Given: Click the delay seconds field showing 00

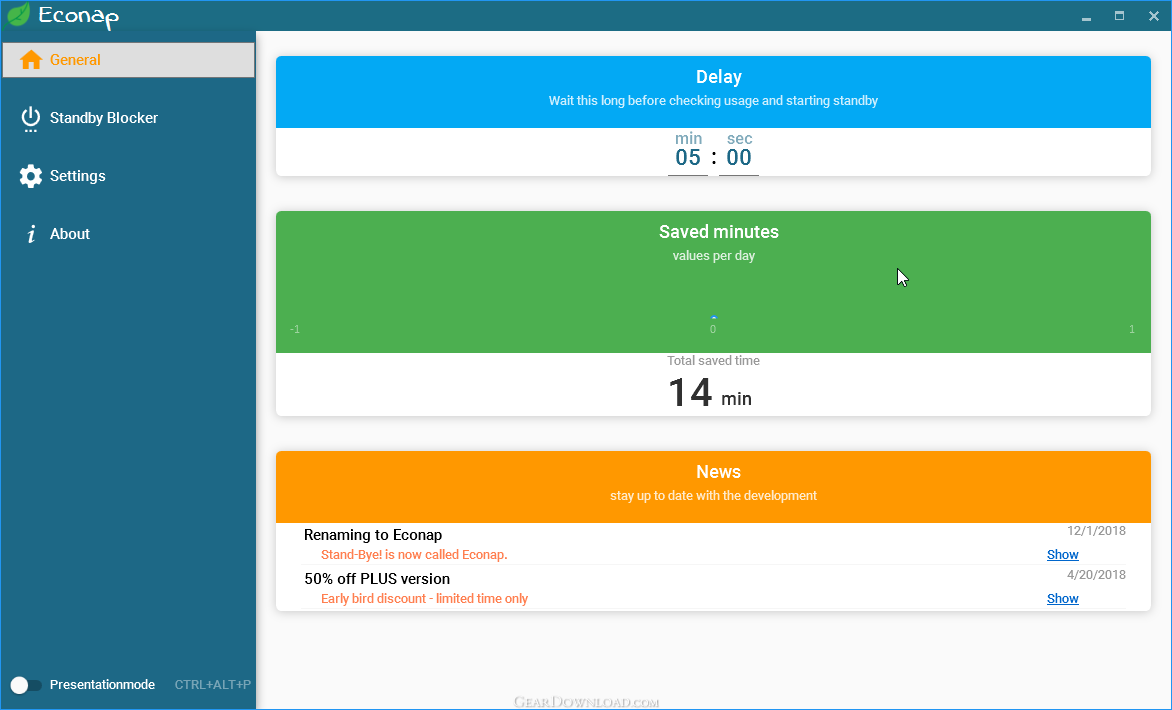Looking at the screenshot, I should [x=738, y=158].
